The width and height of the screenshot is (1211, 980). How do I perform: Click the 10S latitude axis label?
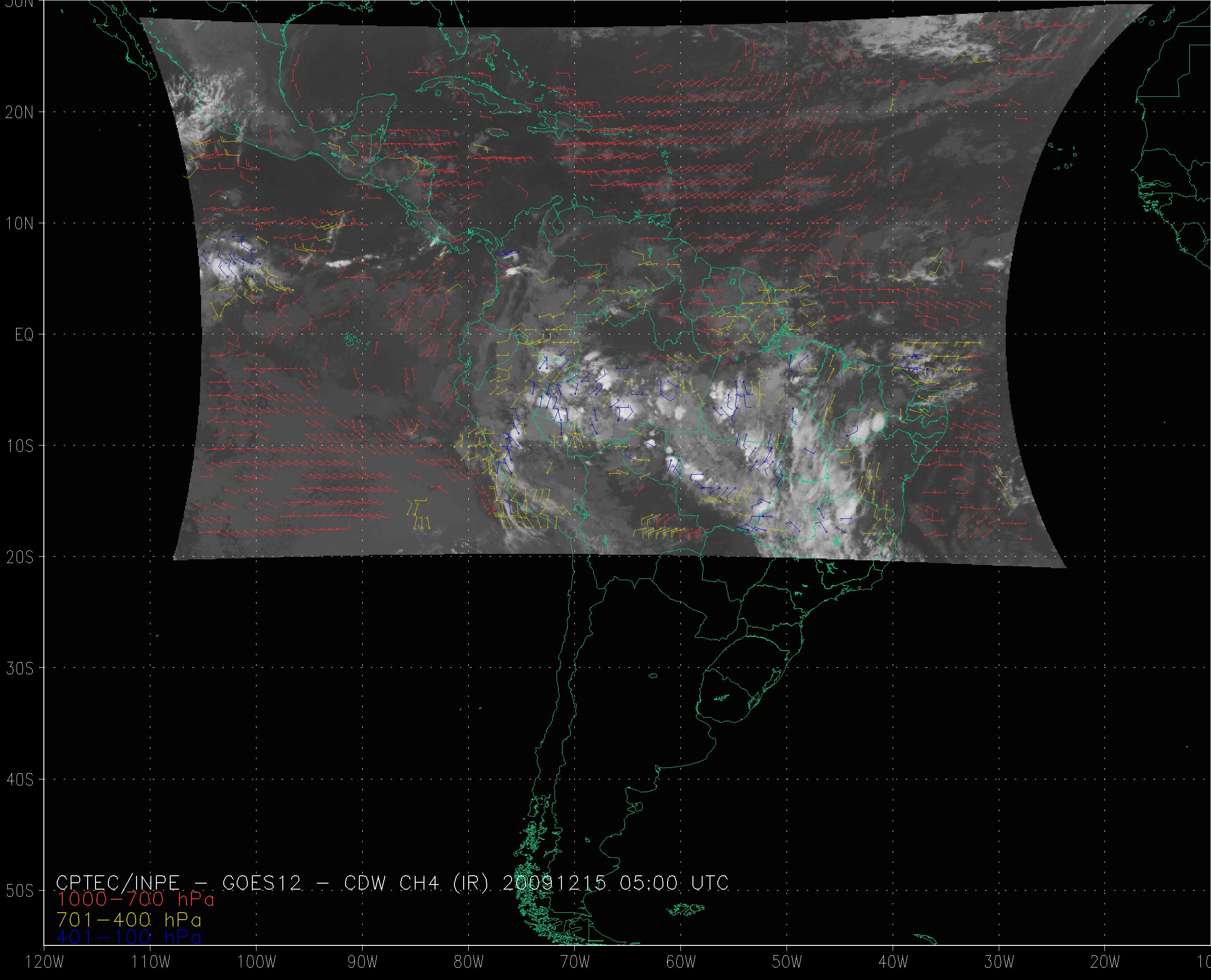pos(19,446)
